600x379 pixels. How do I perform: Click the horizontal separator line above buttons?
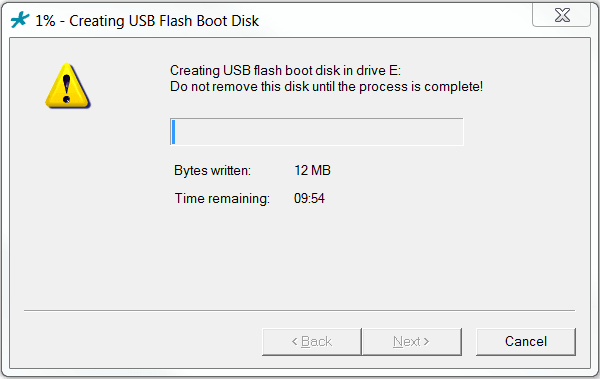(x=299, y=310)
